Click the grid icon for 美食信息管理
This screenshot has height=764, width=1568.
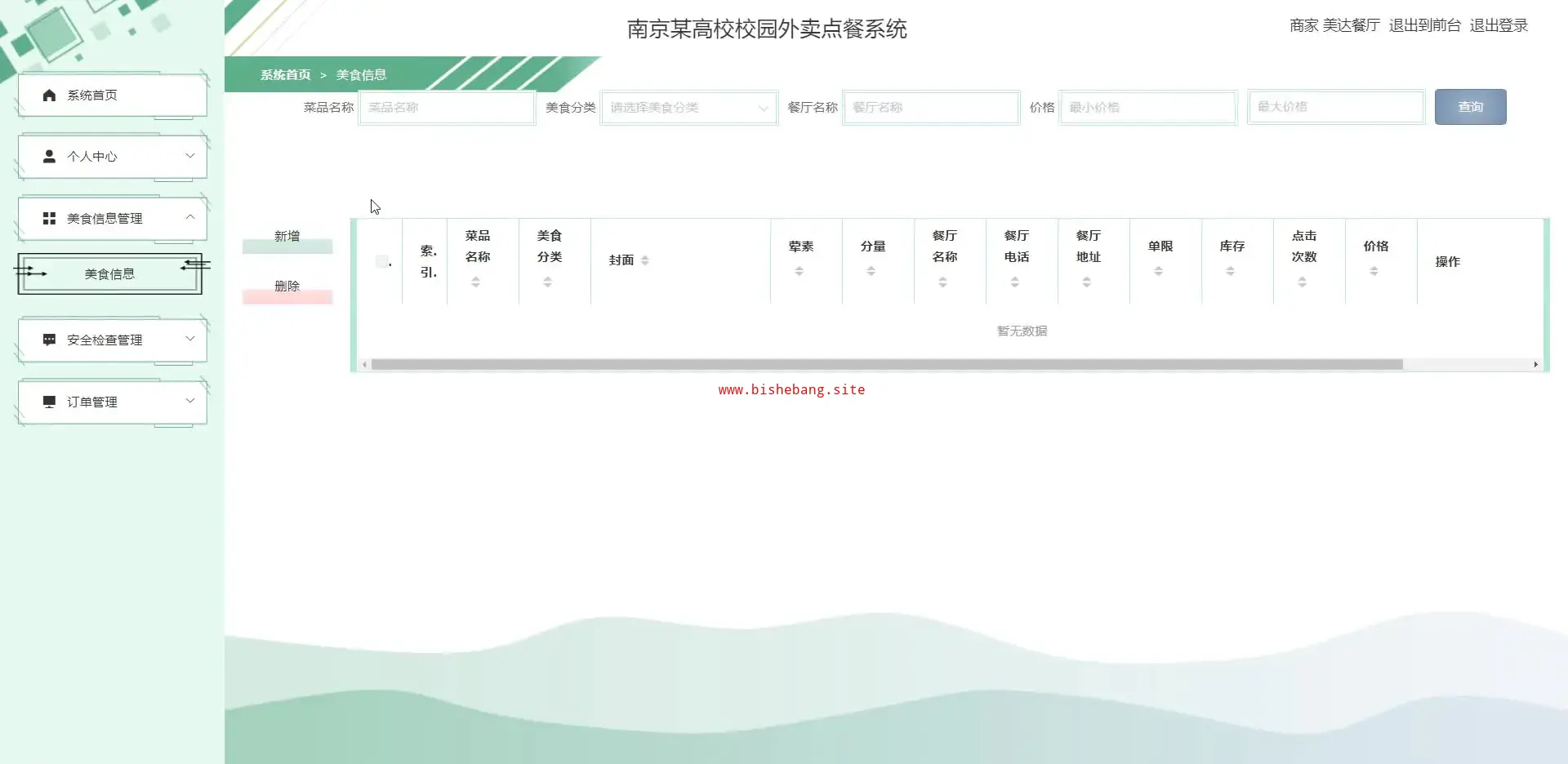[49, 219]
